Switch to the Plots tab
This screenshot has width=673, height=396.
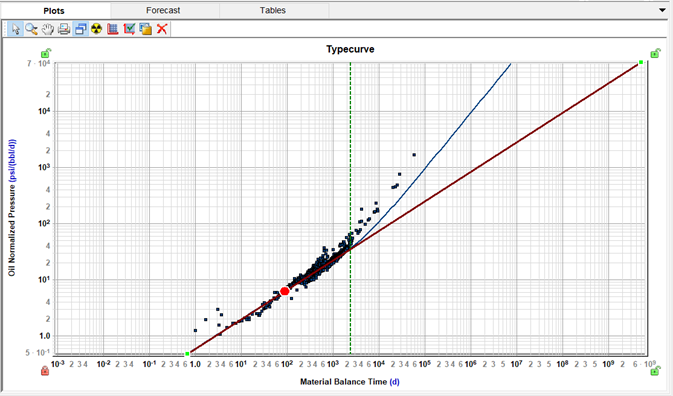coord(54,11)
